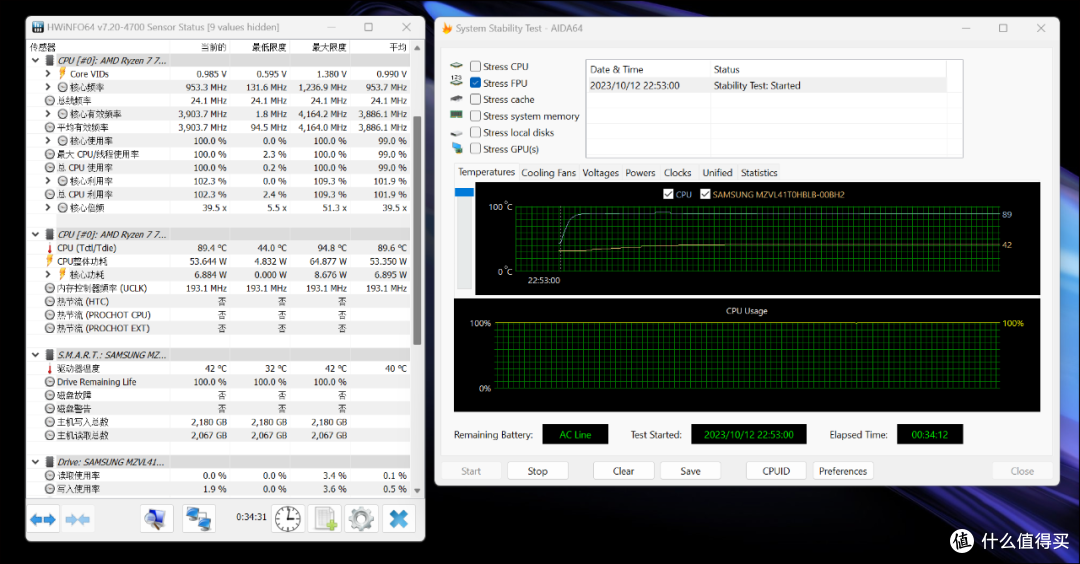Open Clocks tab

[677, 173]
